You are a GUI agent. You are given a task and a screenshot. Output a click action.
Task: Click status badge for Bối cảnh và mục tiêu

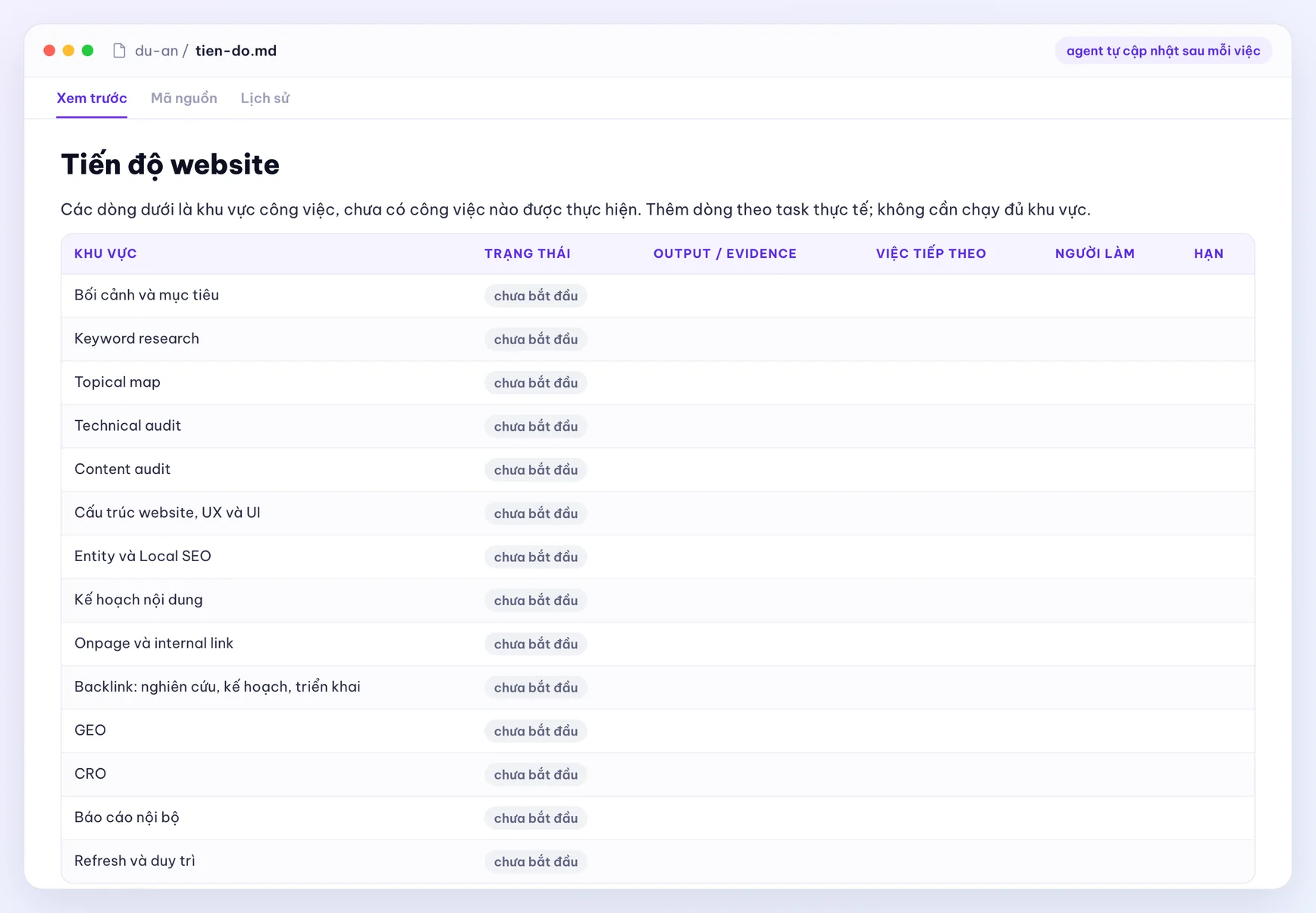click(536, 296)
